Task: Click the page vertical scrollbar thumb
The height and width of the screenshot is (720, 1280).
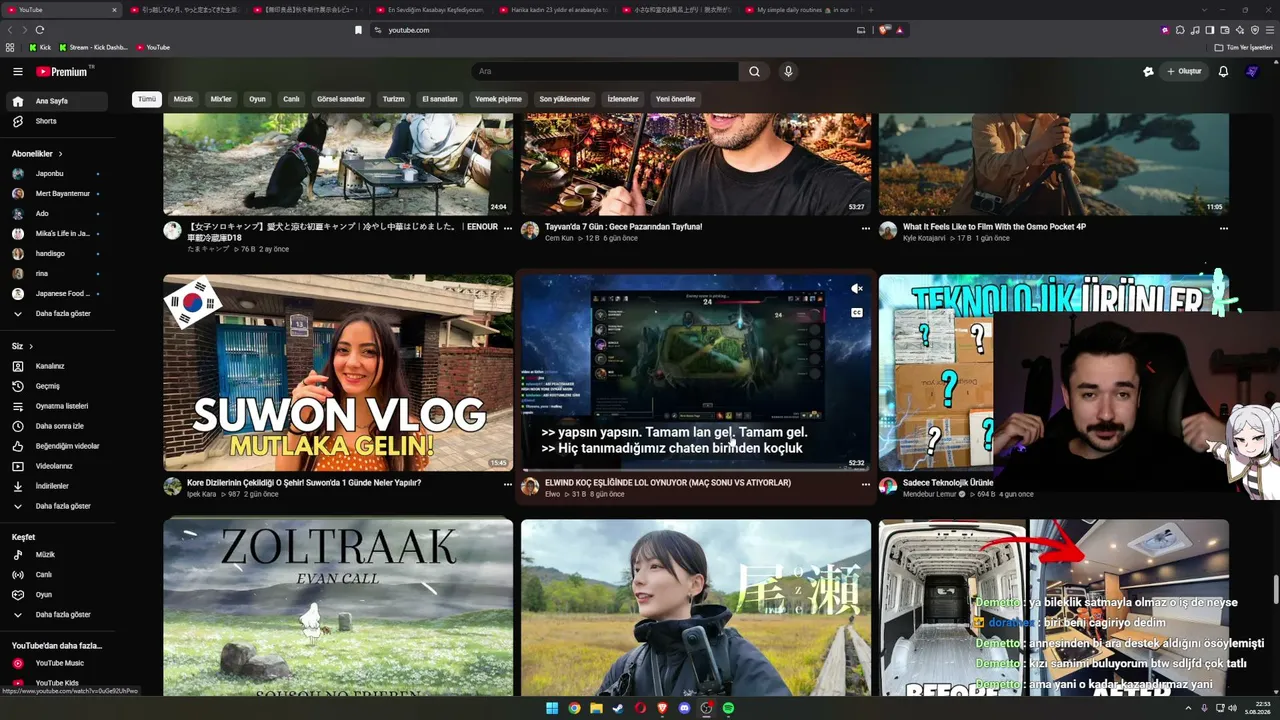Action: pos(1275,590)
